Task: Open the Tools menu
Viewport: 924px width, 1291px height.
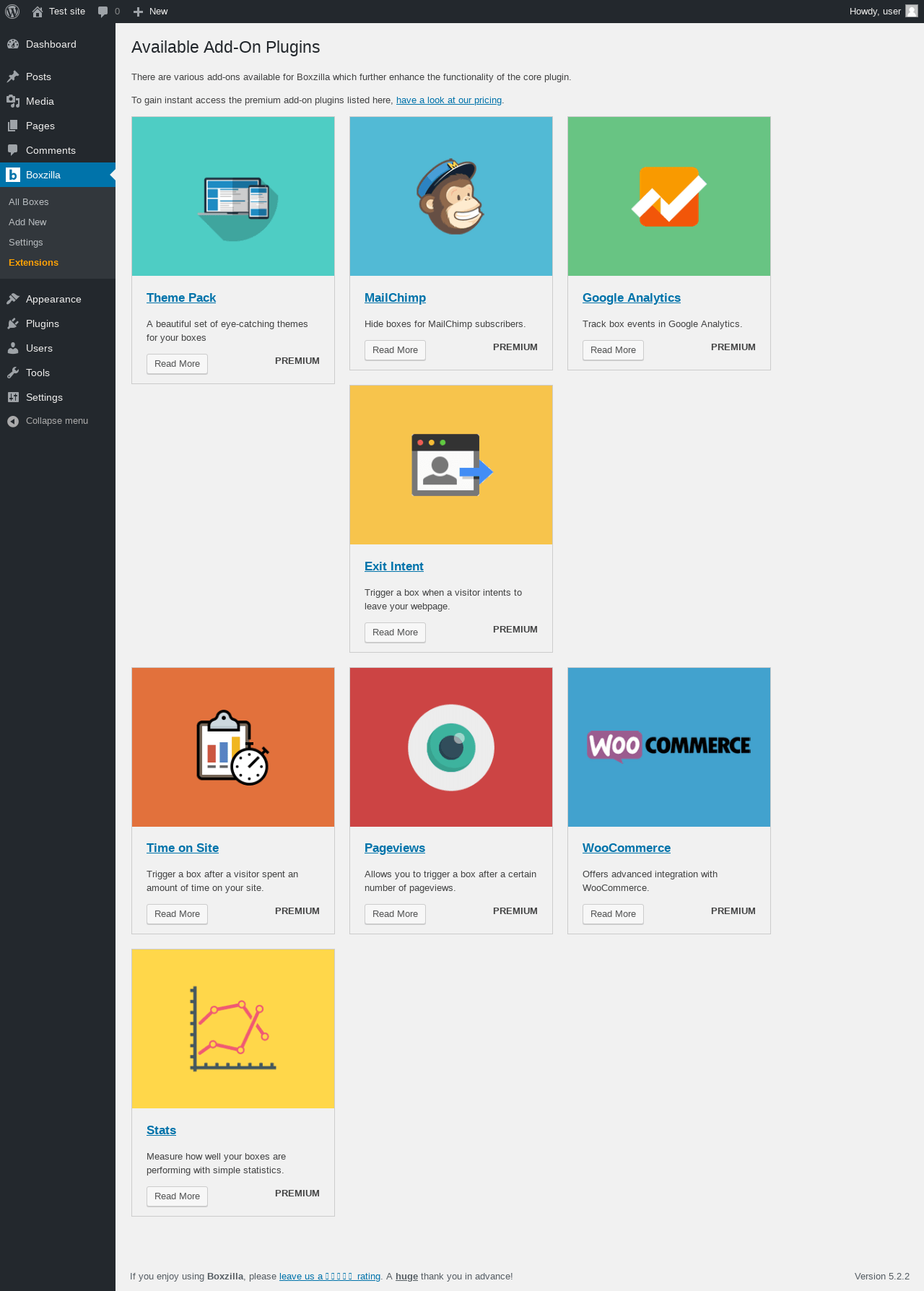Action: (58, 373)
